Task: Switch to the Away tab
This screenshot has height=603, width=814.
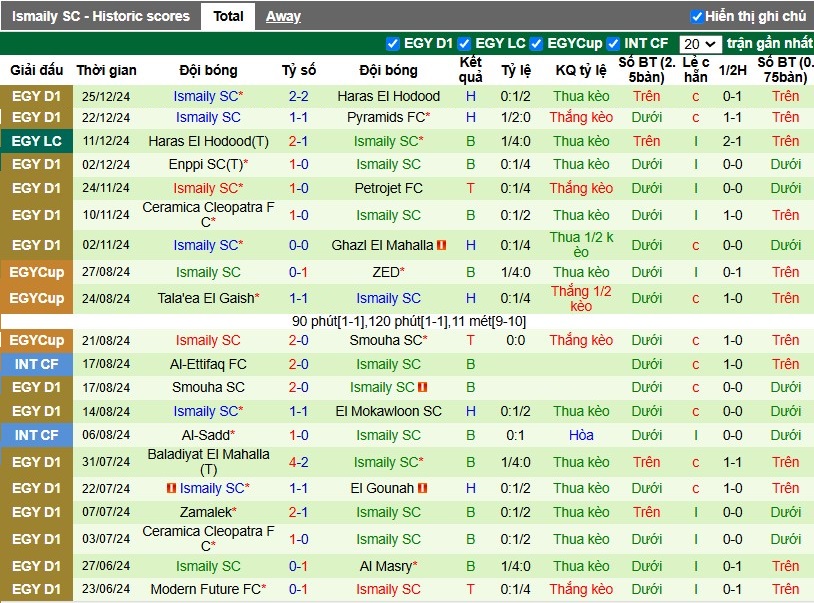Action: point(283,16)
